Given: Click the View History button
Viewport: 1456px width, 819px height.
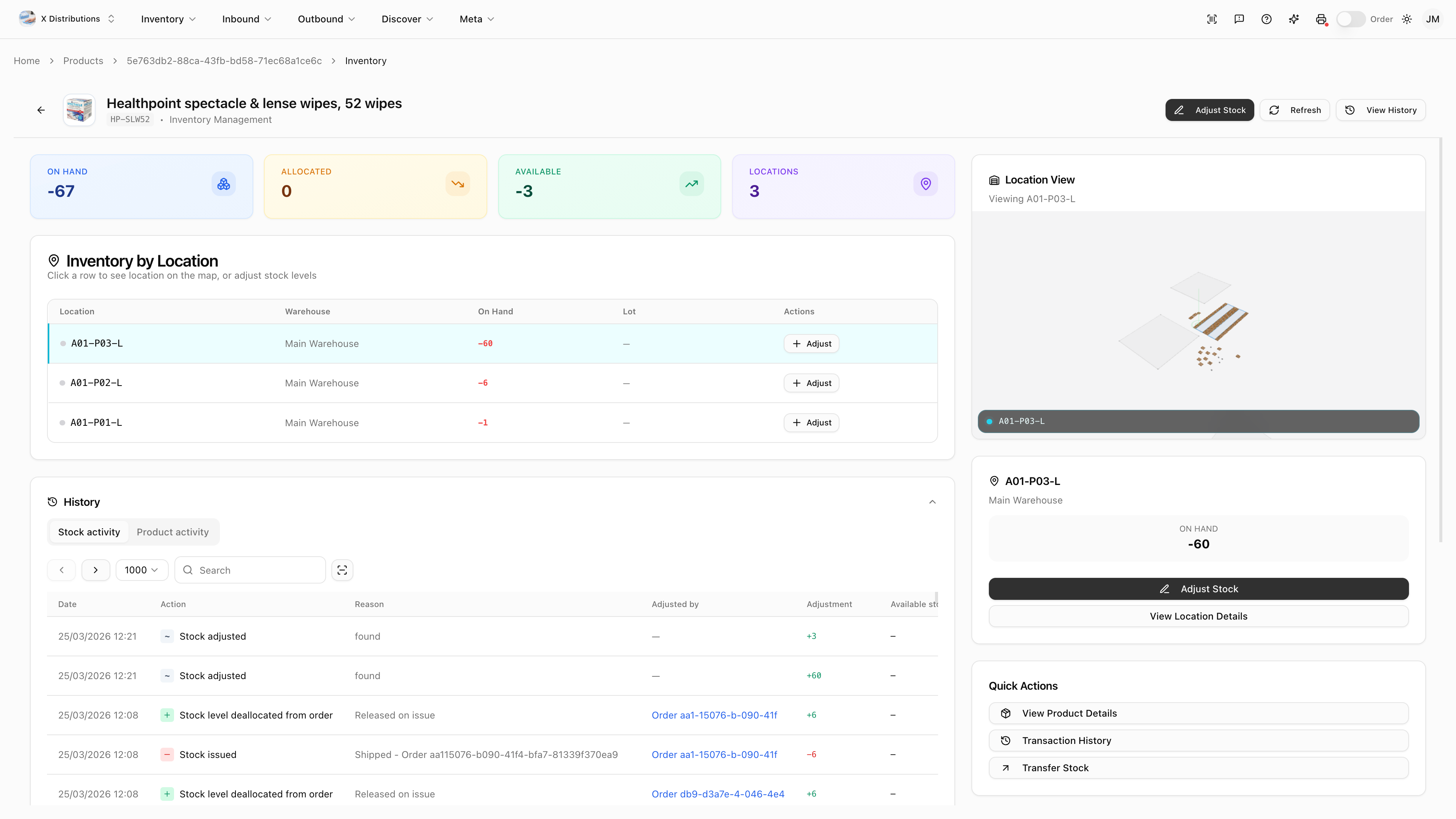Looking at the screenshot, I should (1380, 110).
